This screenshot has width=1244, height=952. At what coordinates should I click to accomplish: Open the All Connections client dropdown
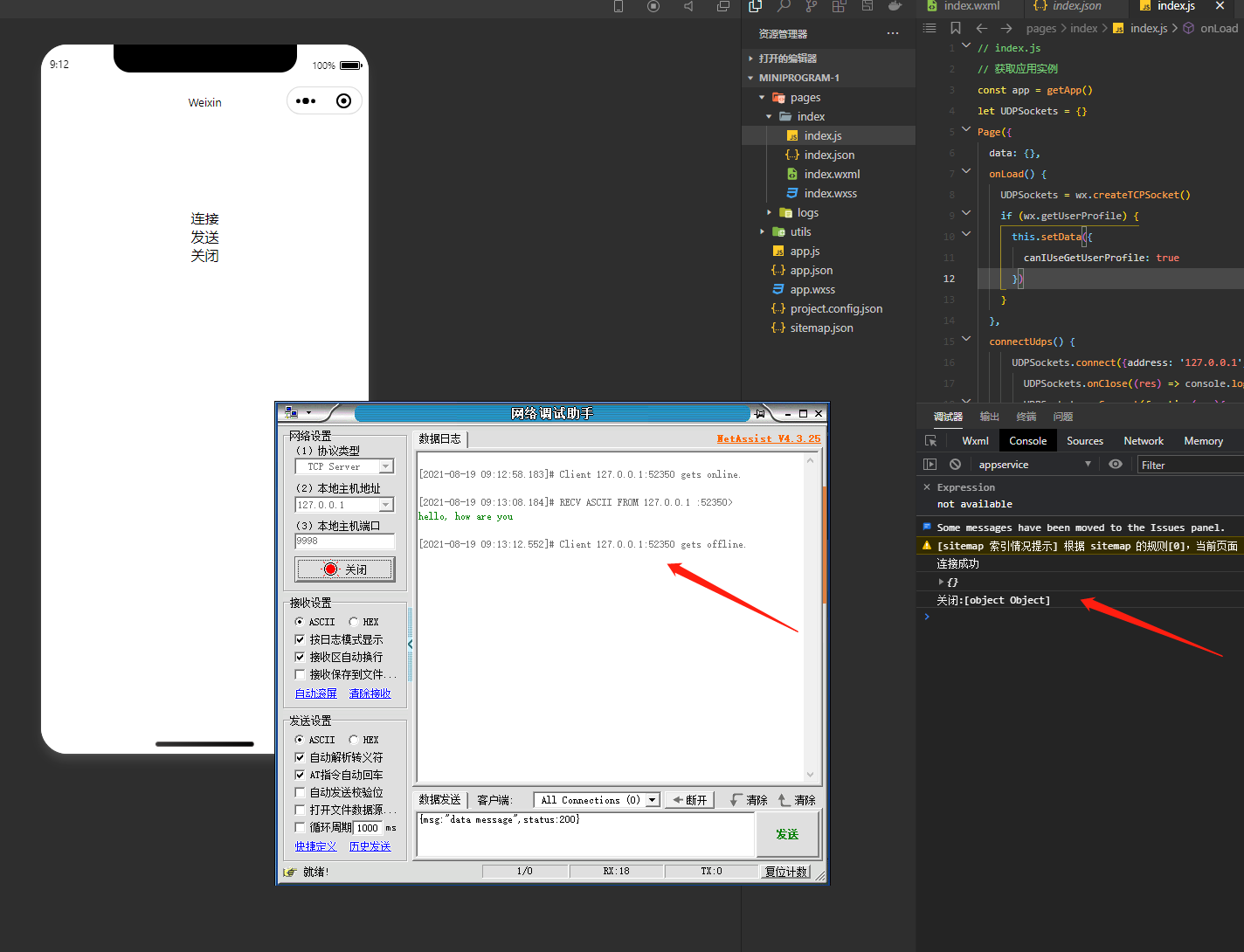click(x=652, y=800)
